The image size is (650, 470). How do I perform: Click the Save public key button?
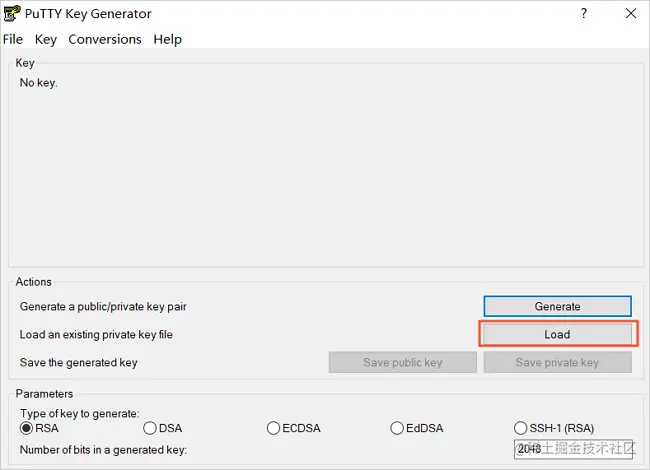(403, 363)
